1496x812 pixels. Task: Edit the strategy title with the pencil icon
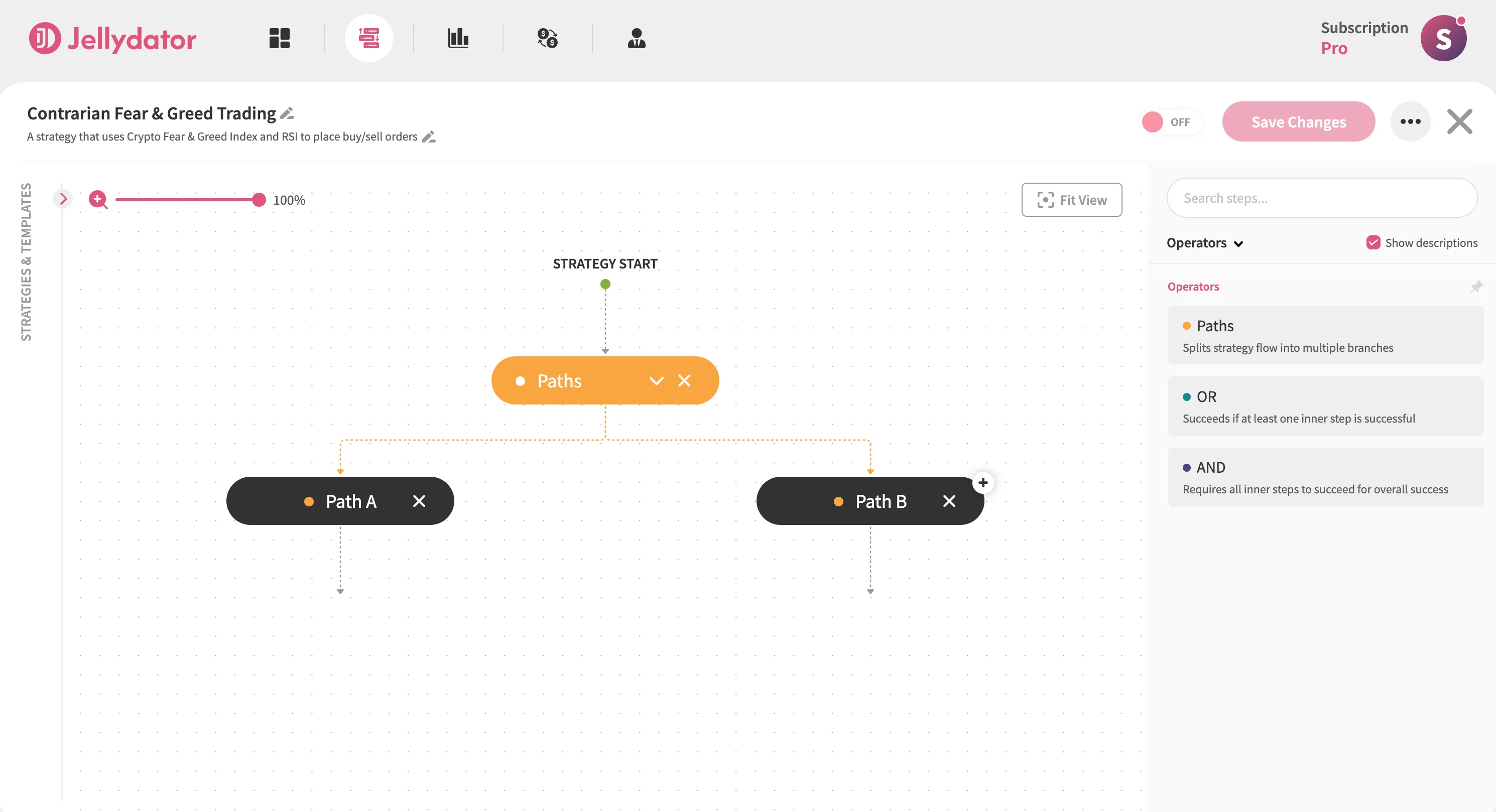coord(287,113)
